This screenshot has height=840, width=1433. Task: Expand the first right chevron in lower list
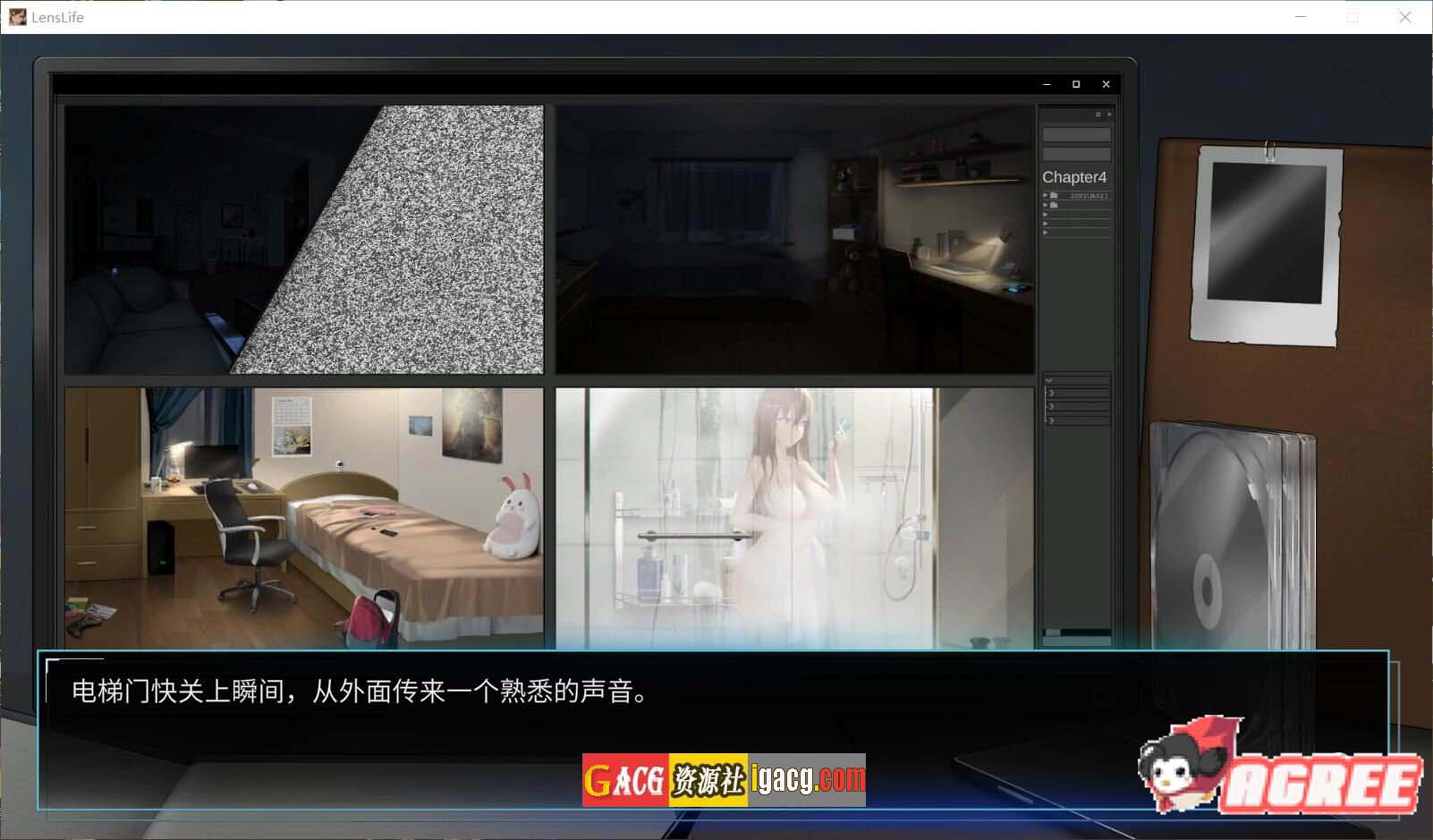click(x=1050, y=393)
